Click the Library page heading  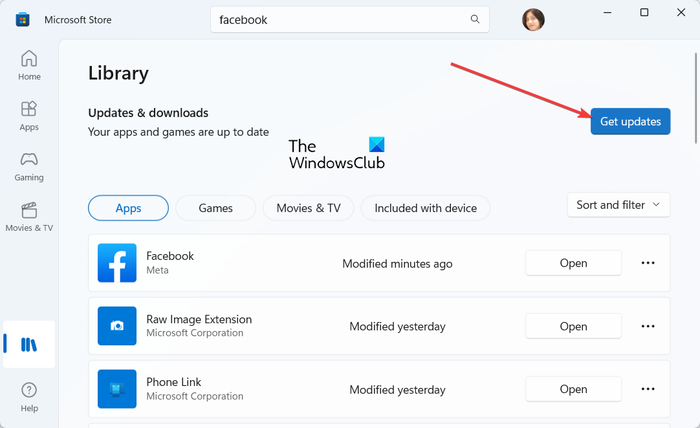(x=118, y=74)
